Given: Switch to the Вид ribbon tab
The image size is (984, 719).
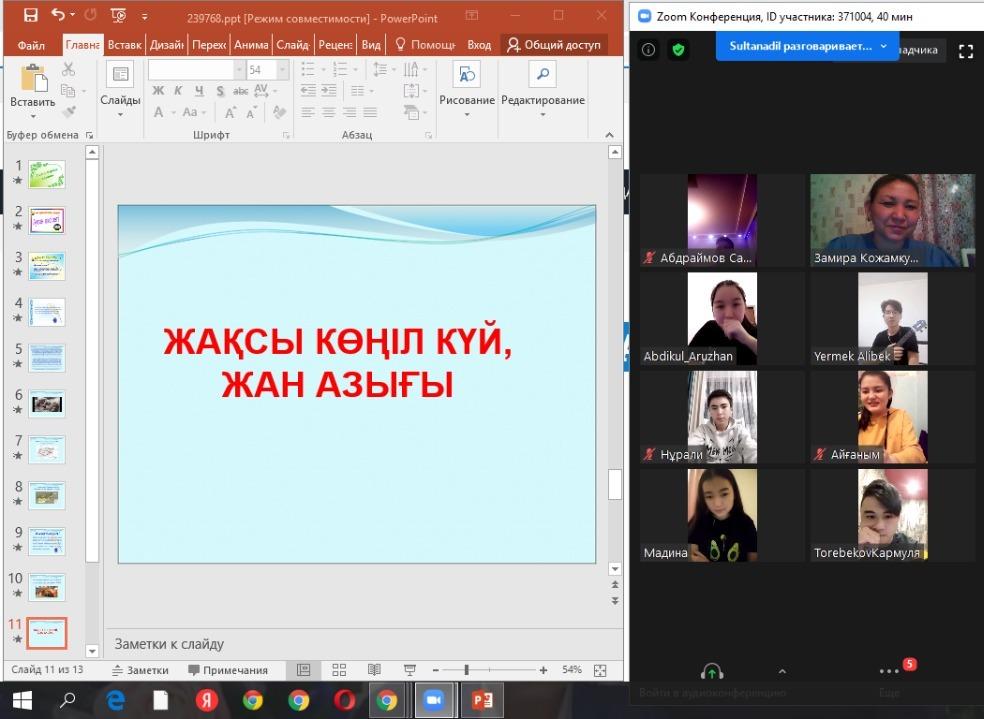Looking at the screenshot, I should (371, 45).
